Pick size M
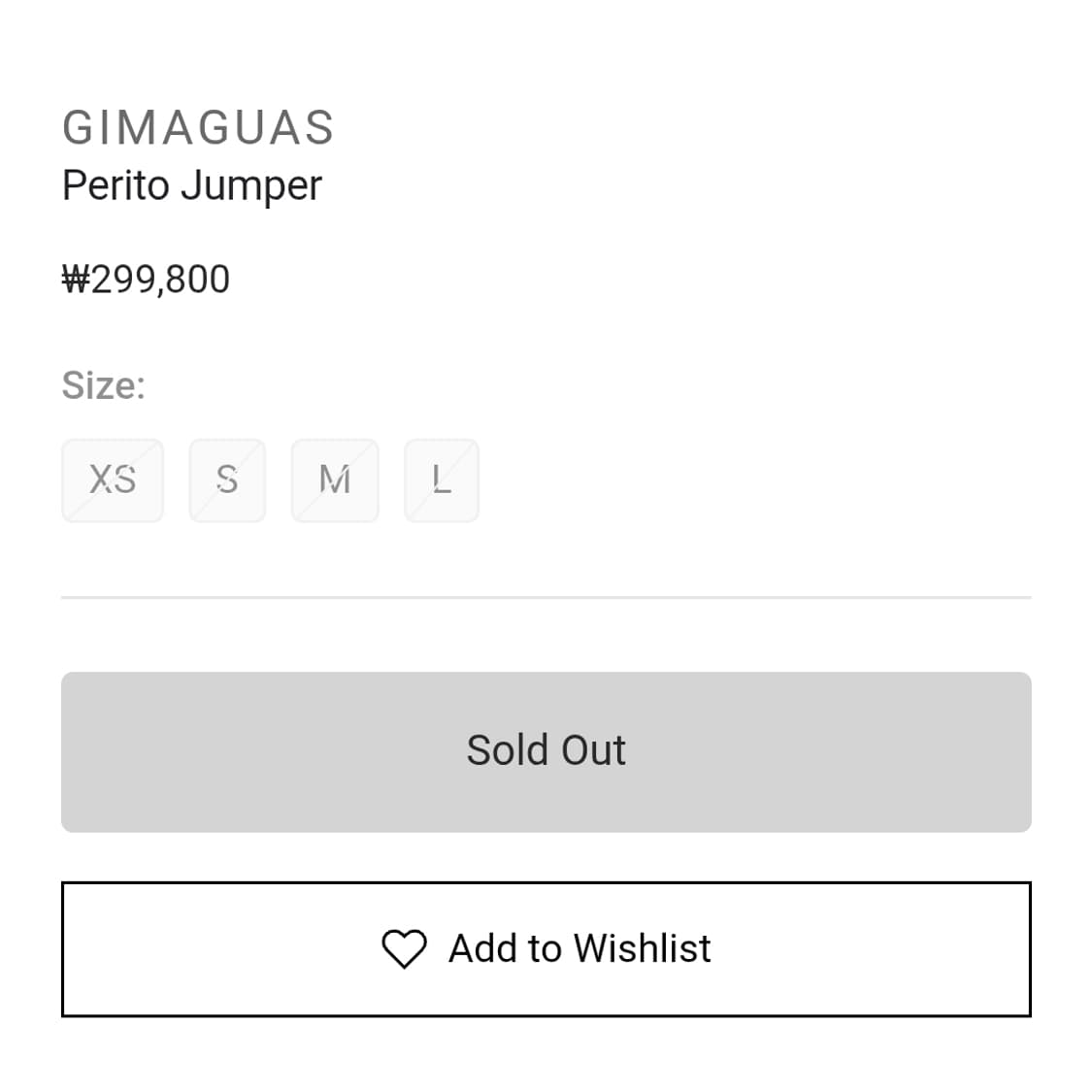The height and width of the screenshot is (1092, 1092). click(335, 480)
